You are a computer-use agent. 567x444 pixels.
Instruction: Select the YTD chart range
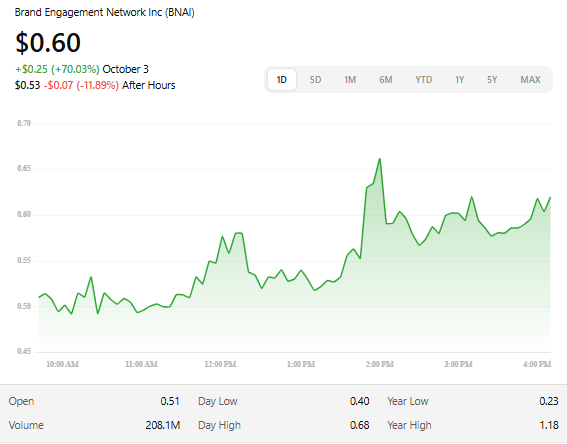[x=423, y=80]
